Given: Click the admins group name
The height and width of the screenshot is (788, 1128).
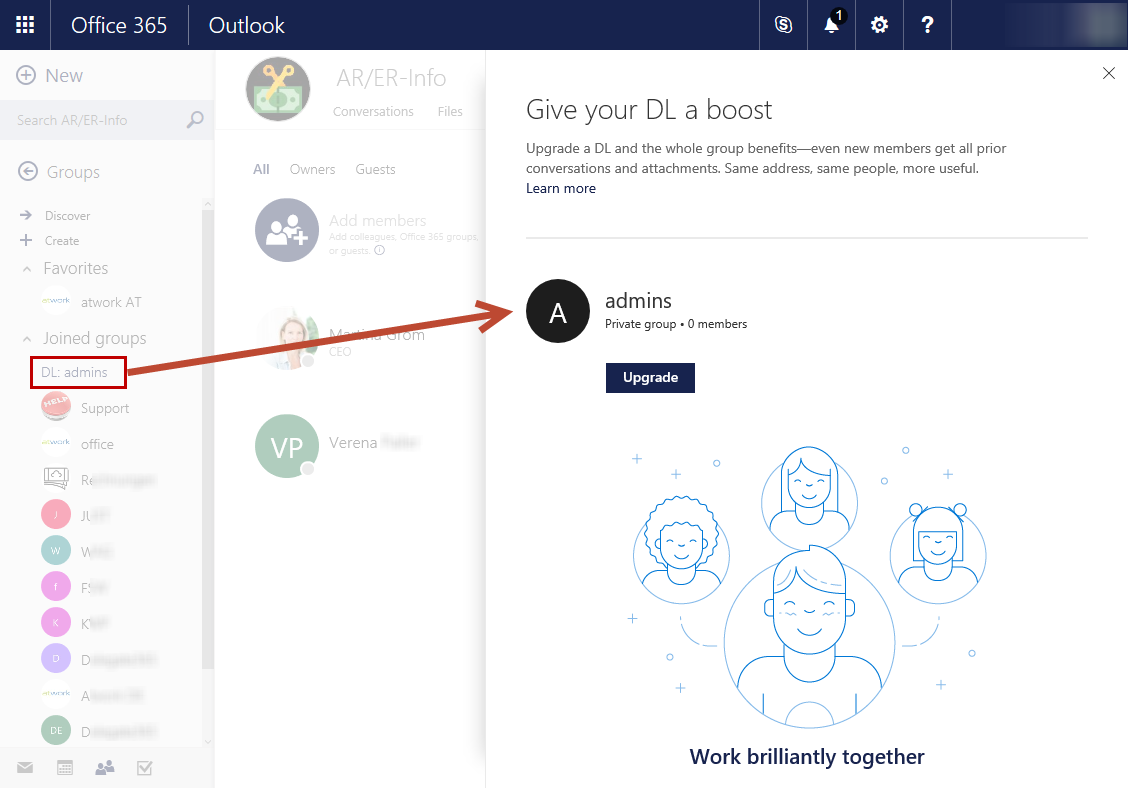Looking at the screenshot, I should click(638, 301).
